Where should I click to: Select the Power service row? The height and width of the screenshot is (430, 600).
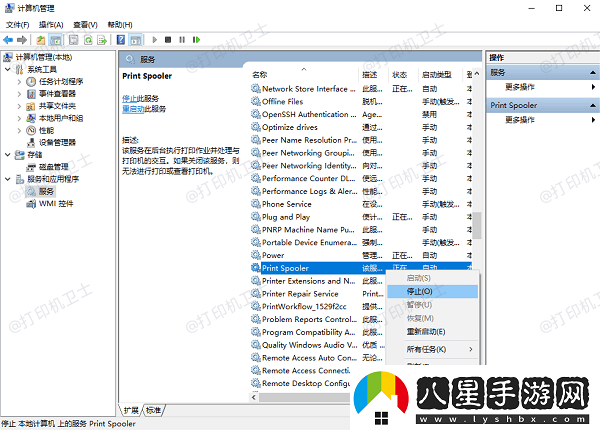361,256
